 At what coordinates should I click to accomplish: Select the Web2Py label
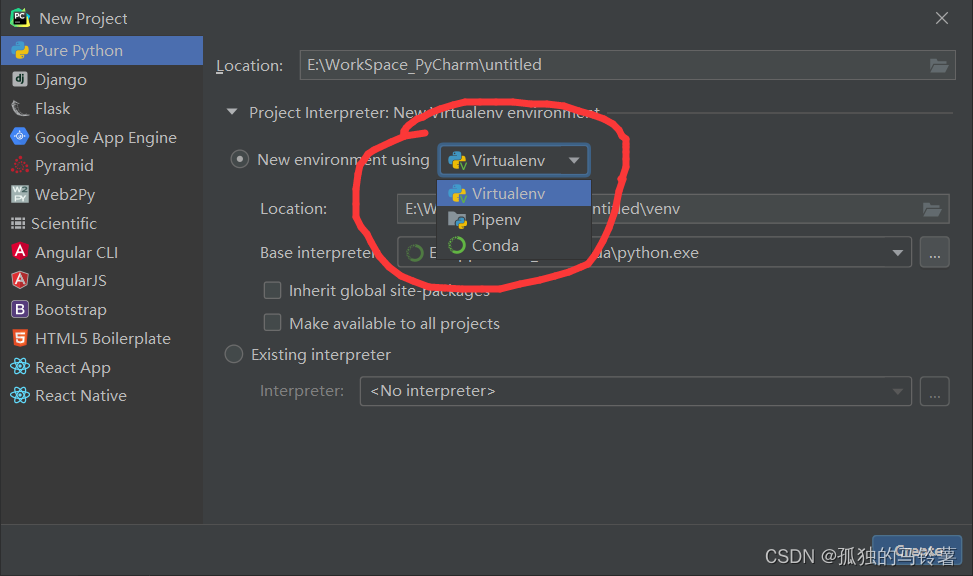pyautogui.click(x=65, y=195)
